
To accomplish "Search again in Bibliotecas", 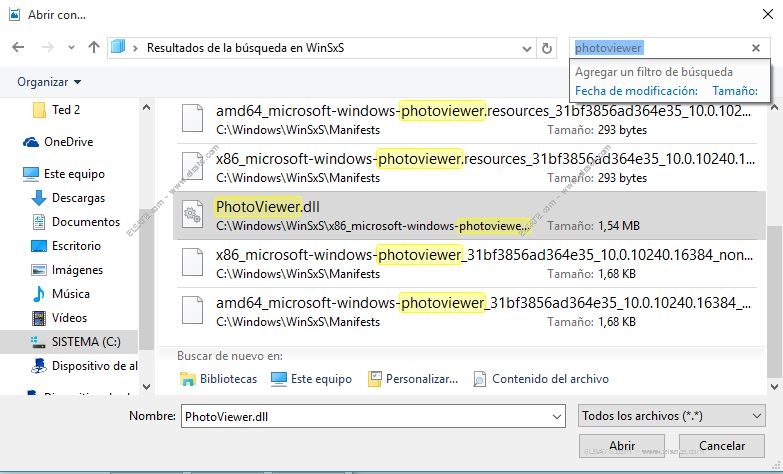I will 218,379.
